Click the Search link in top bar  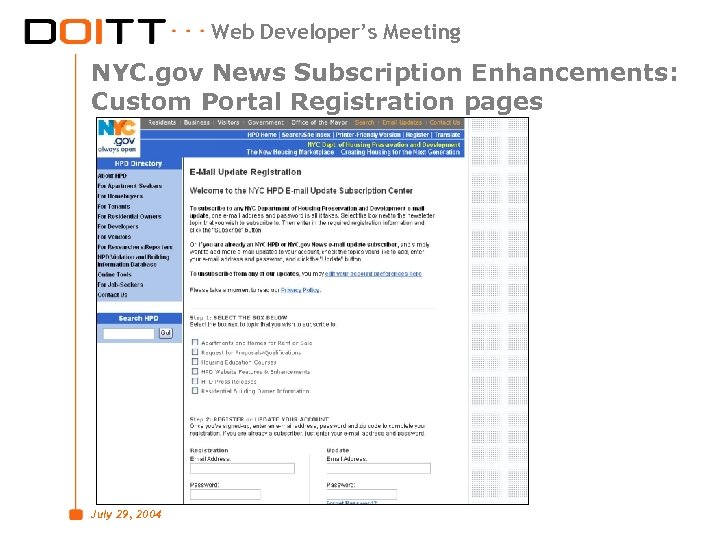point(365,123)
